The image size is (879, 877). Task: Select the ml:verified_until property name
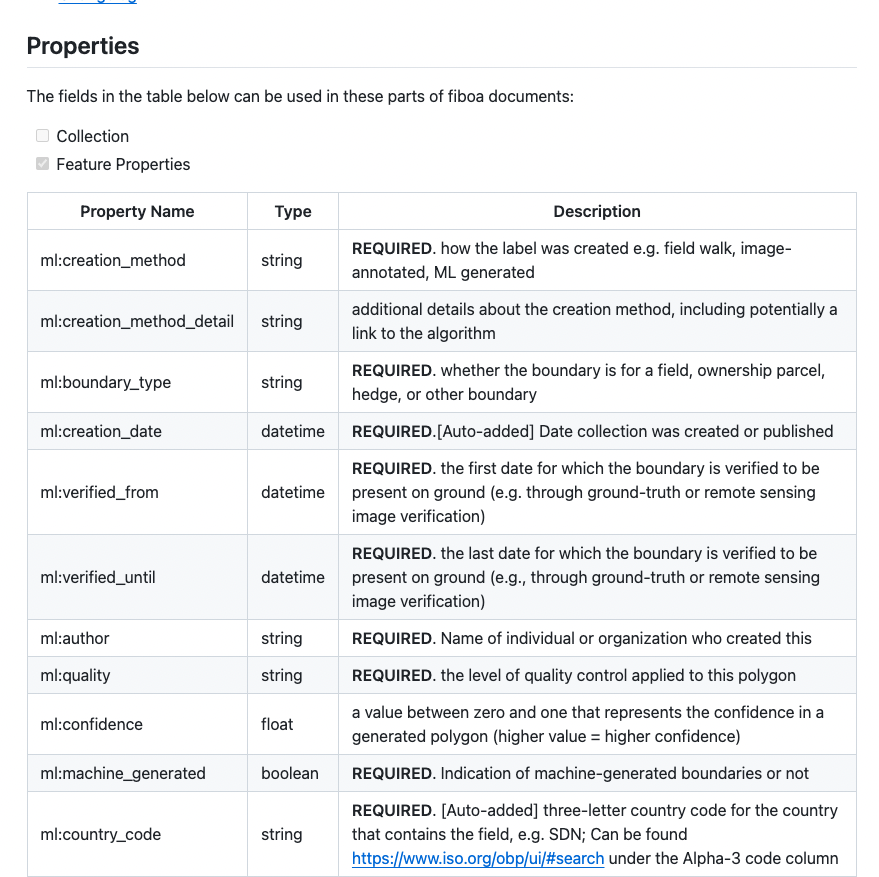point(98,577)
